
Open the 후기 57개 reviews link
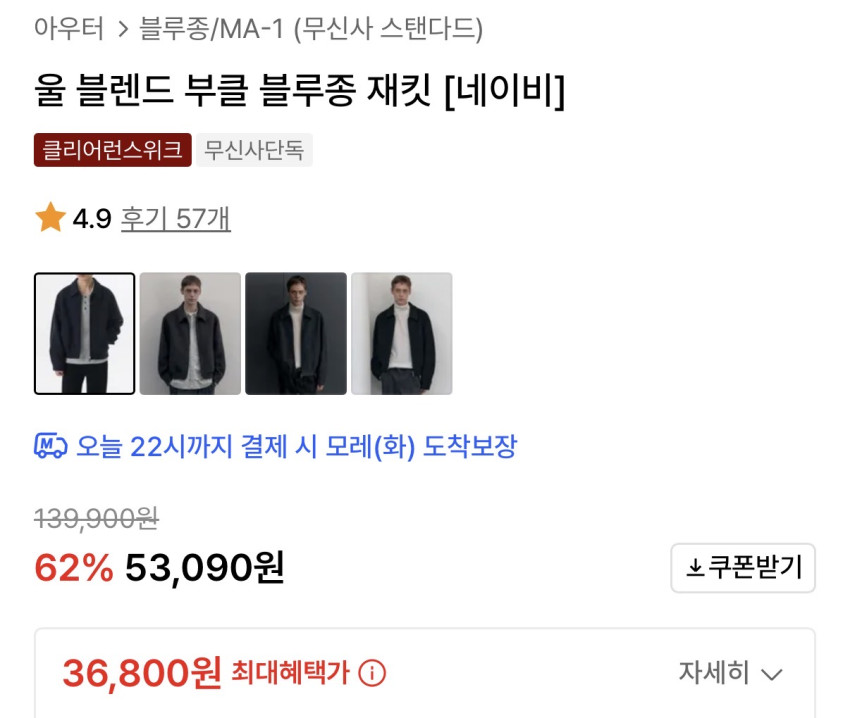point(175,218)
